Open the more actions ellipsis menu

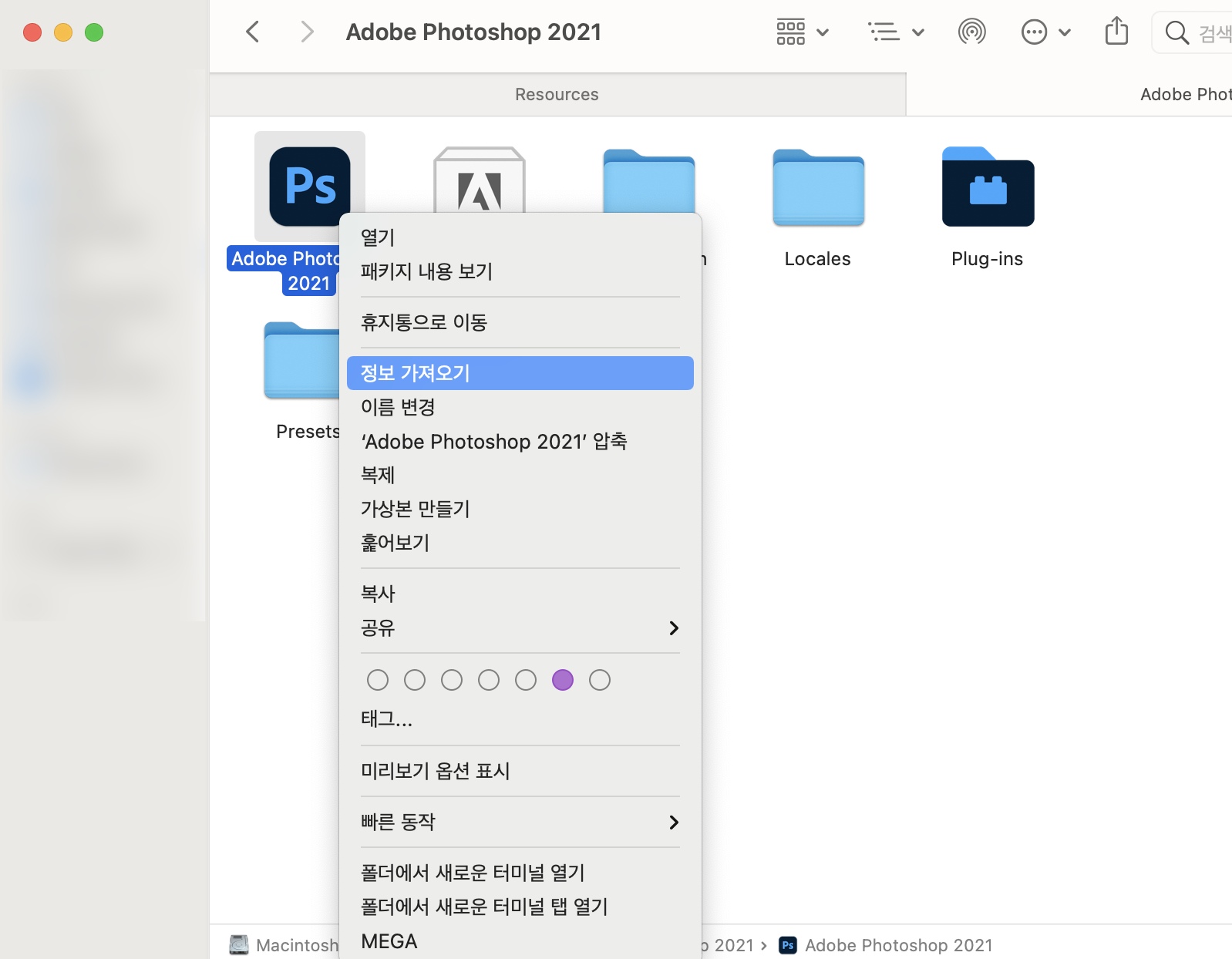(1034, 32)
